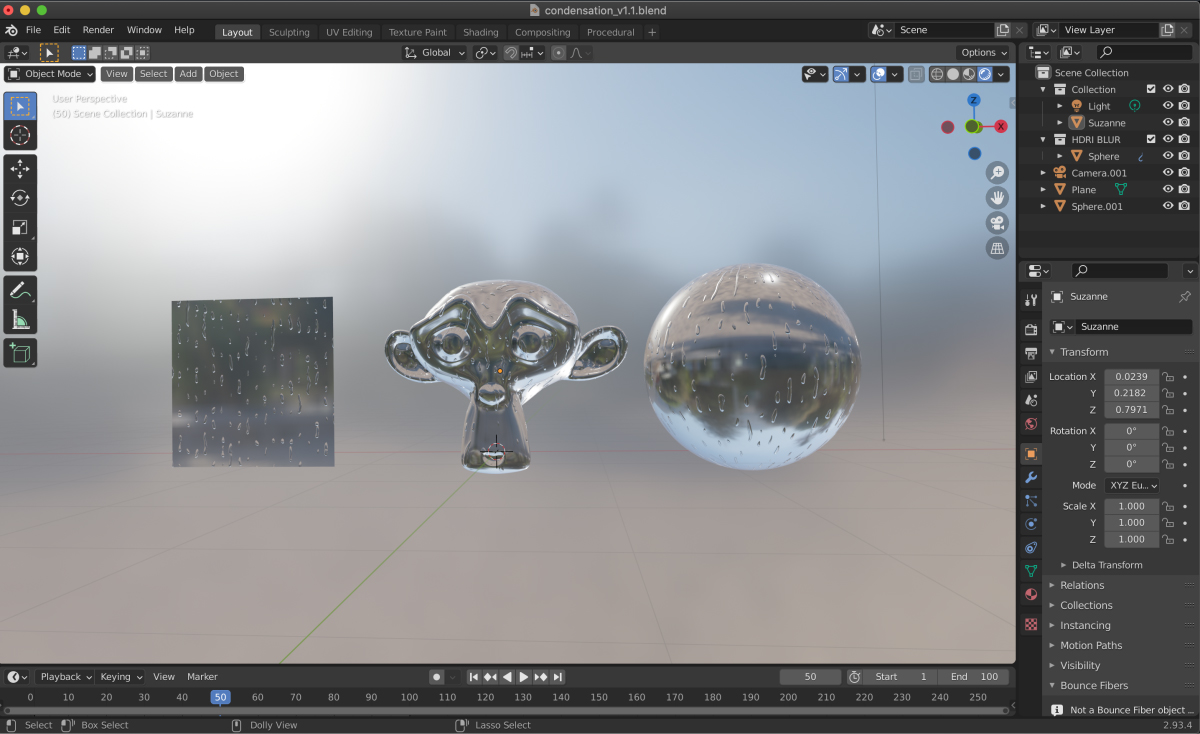Click the red X axis gizmo ball
Viewport: 1200px width, 734px height.
1000,126
